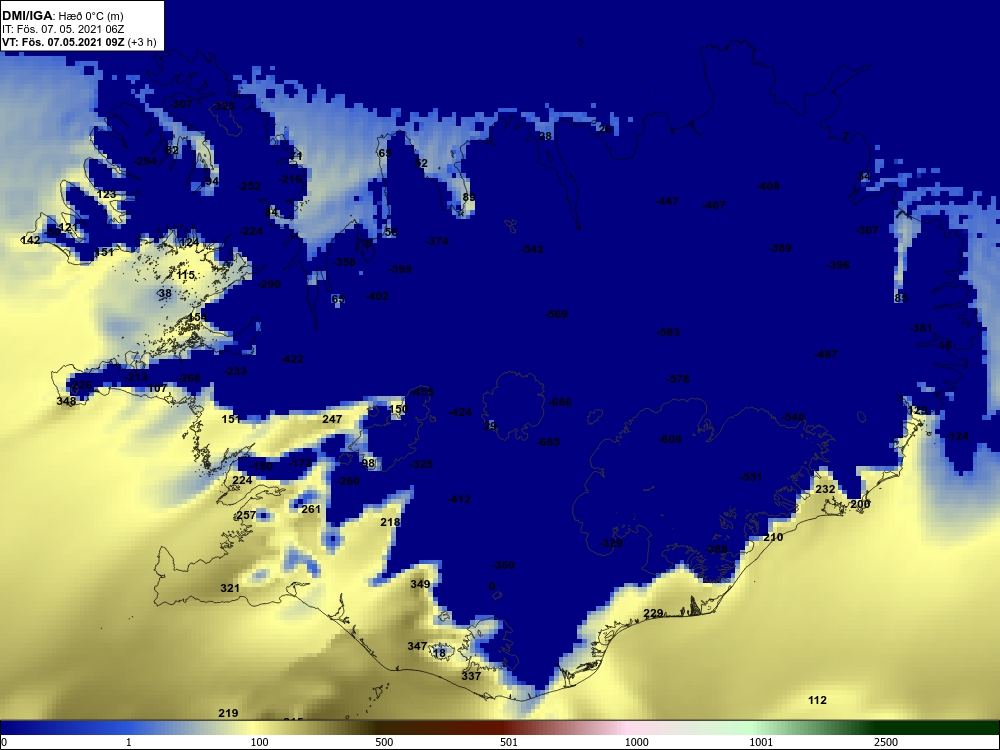The image size is (1000, 750).
Task: Click the '100' label on the color scale
Action: click(259, 742)
